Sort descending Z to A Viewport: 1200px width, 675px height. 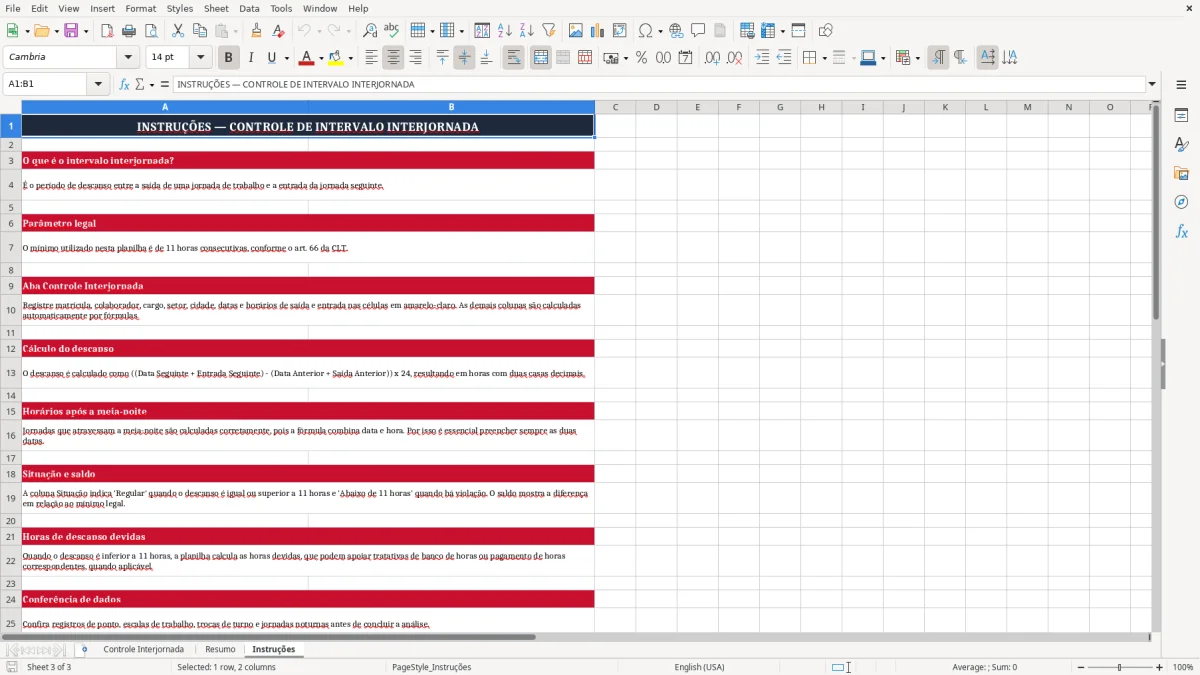(x=526, y=31)
